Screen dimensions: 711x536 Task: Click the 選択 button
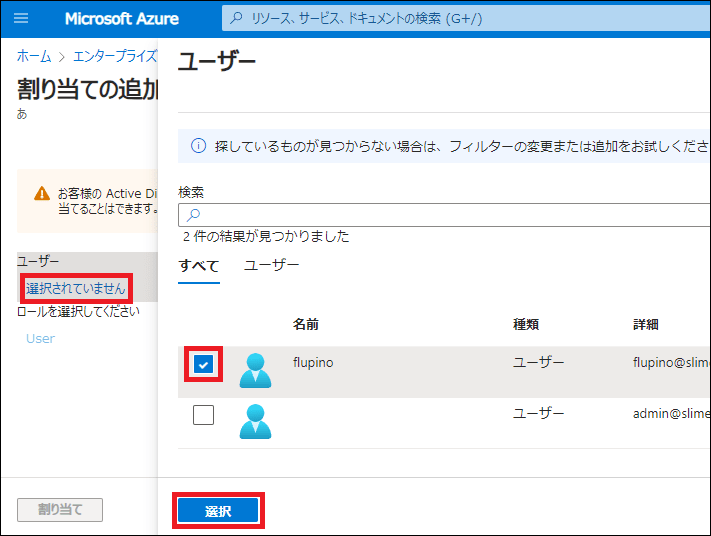[218, 511]
